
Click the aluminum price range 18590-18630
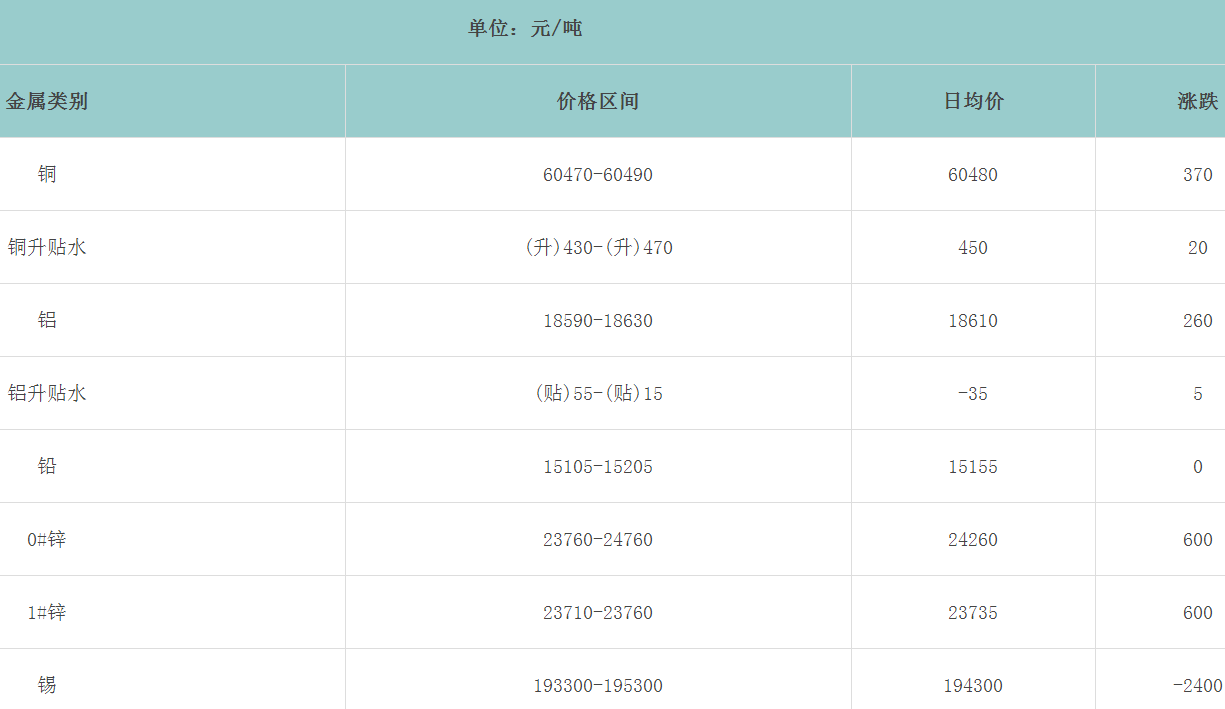pos(598,321)
